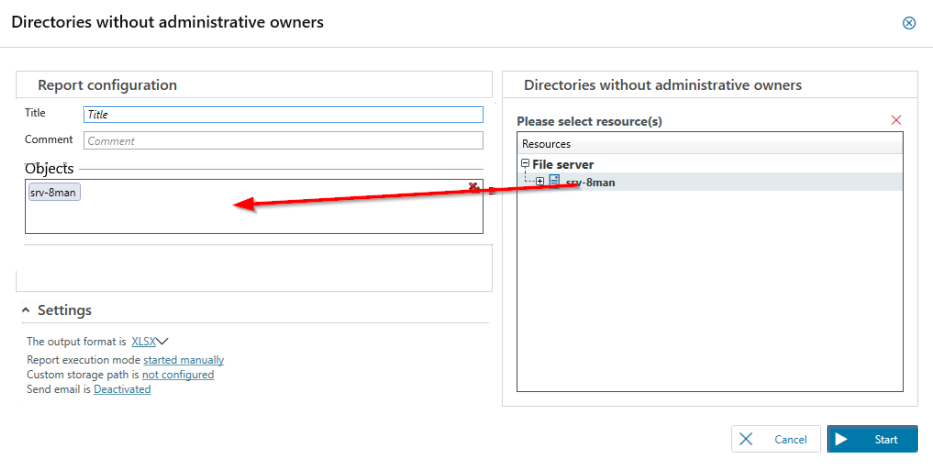Expand the srv-8man tree node
This screenshot has height=469, width=933.
[540, 181]
